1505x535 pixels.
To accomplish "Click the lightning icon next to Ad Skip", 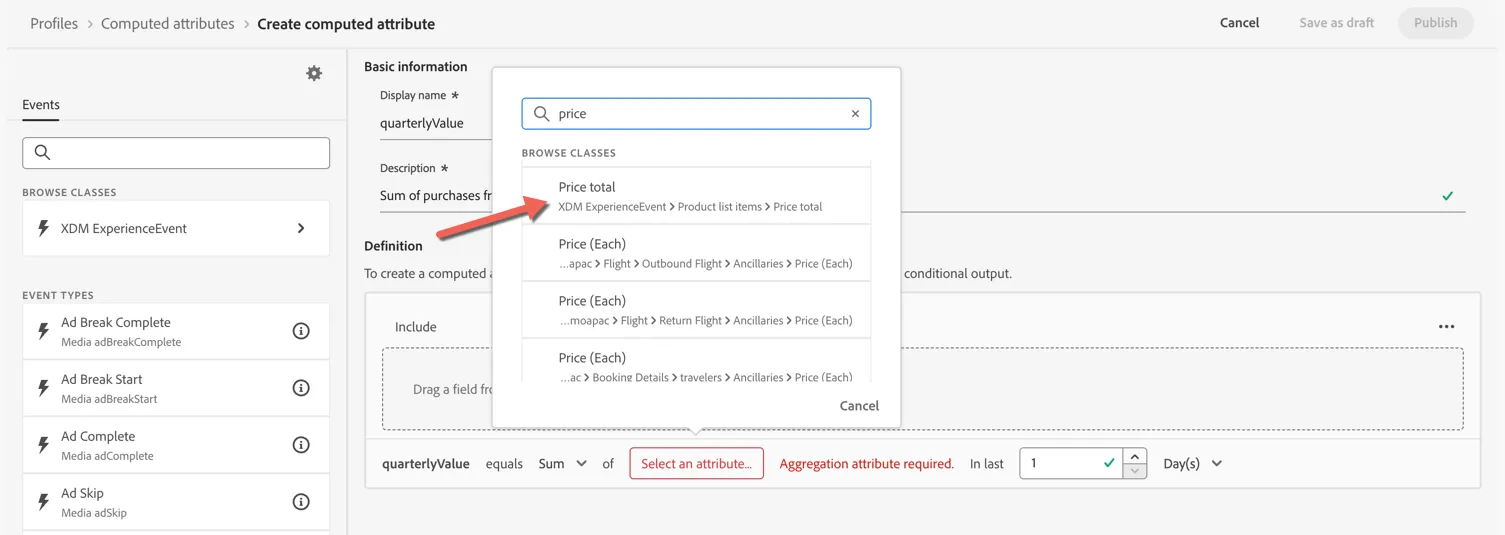I will [43, 502].
